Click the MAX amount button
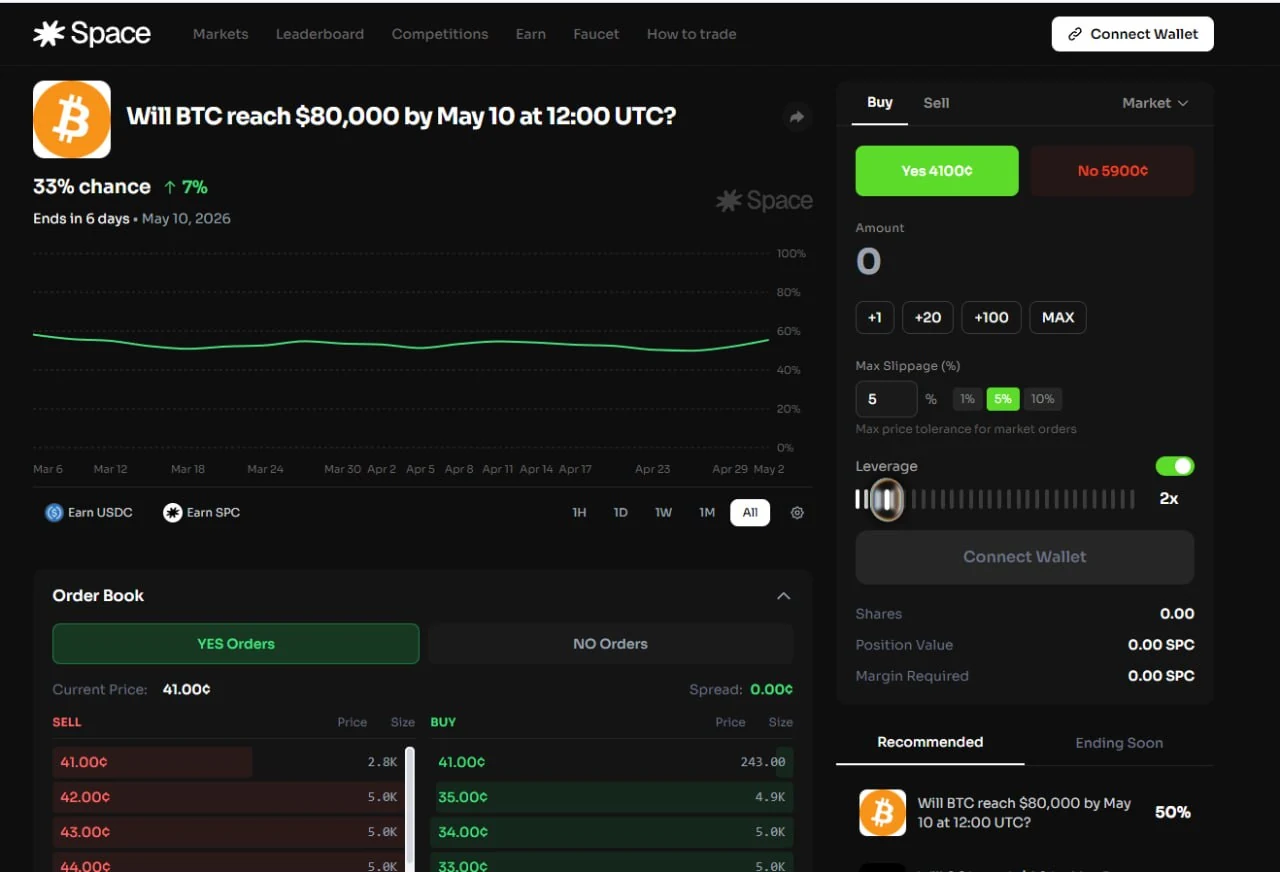The height and width of the screenshot is (872, 1280). point(1058,317)
